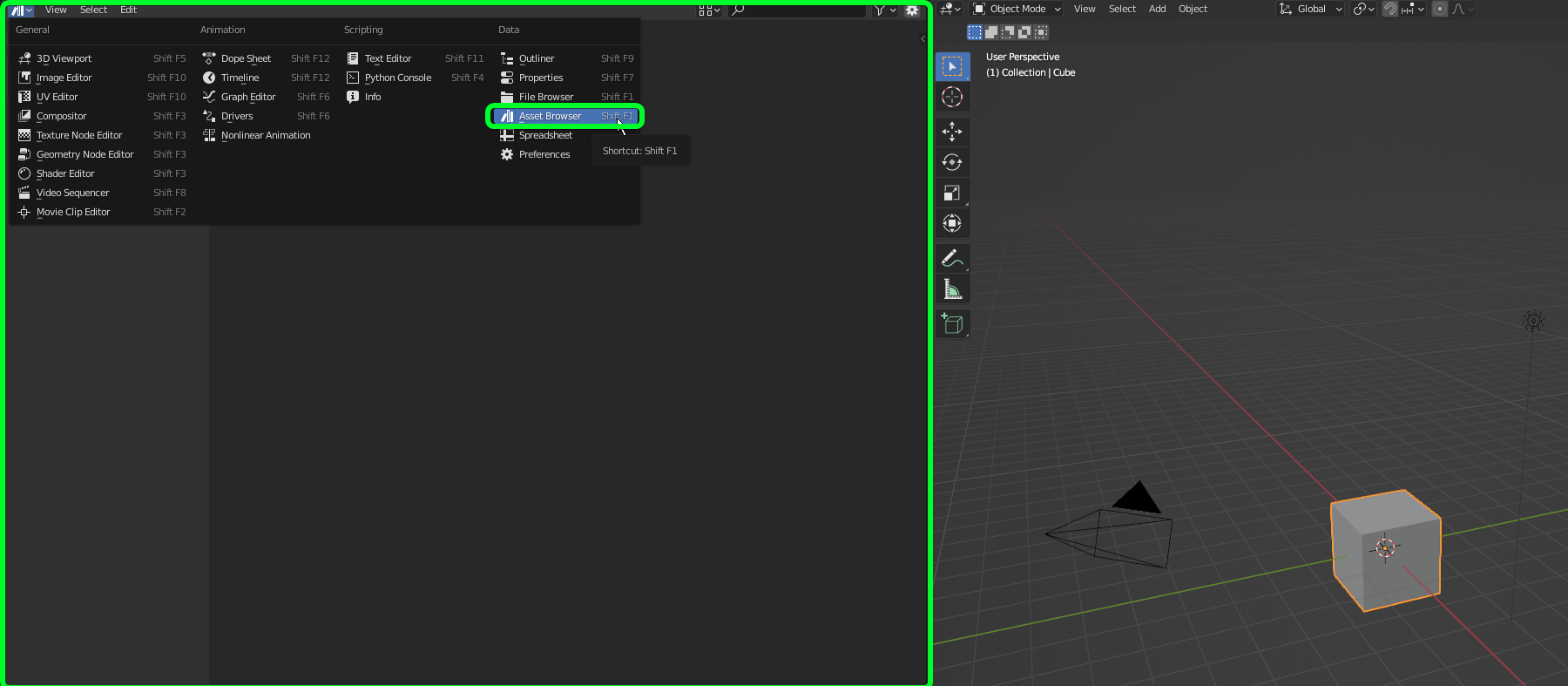
Task: Select the Scale tool
Action: point(952,193)
